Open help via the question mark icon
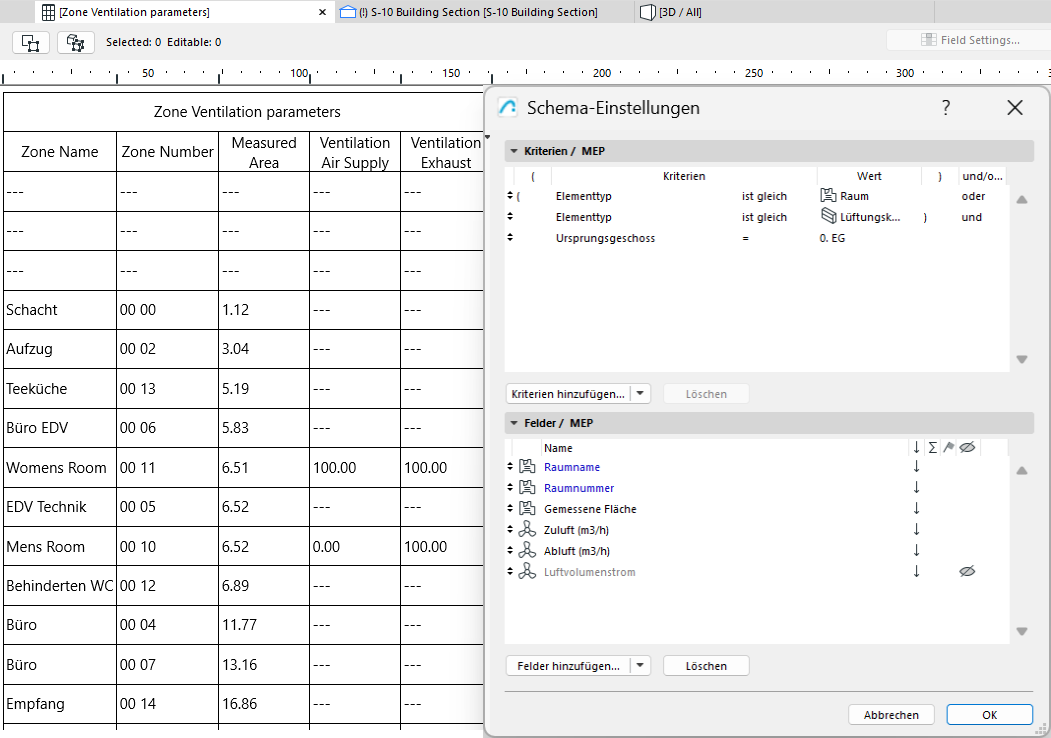This screenshot has width=1051, height=738. pos(945,108)
